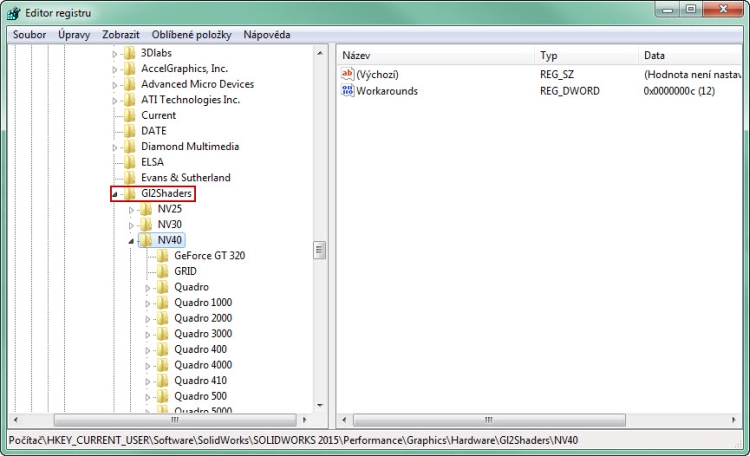Click the NV25 folder icon
This screenshot has height=456, width=750.
click(146, 209)
